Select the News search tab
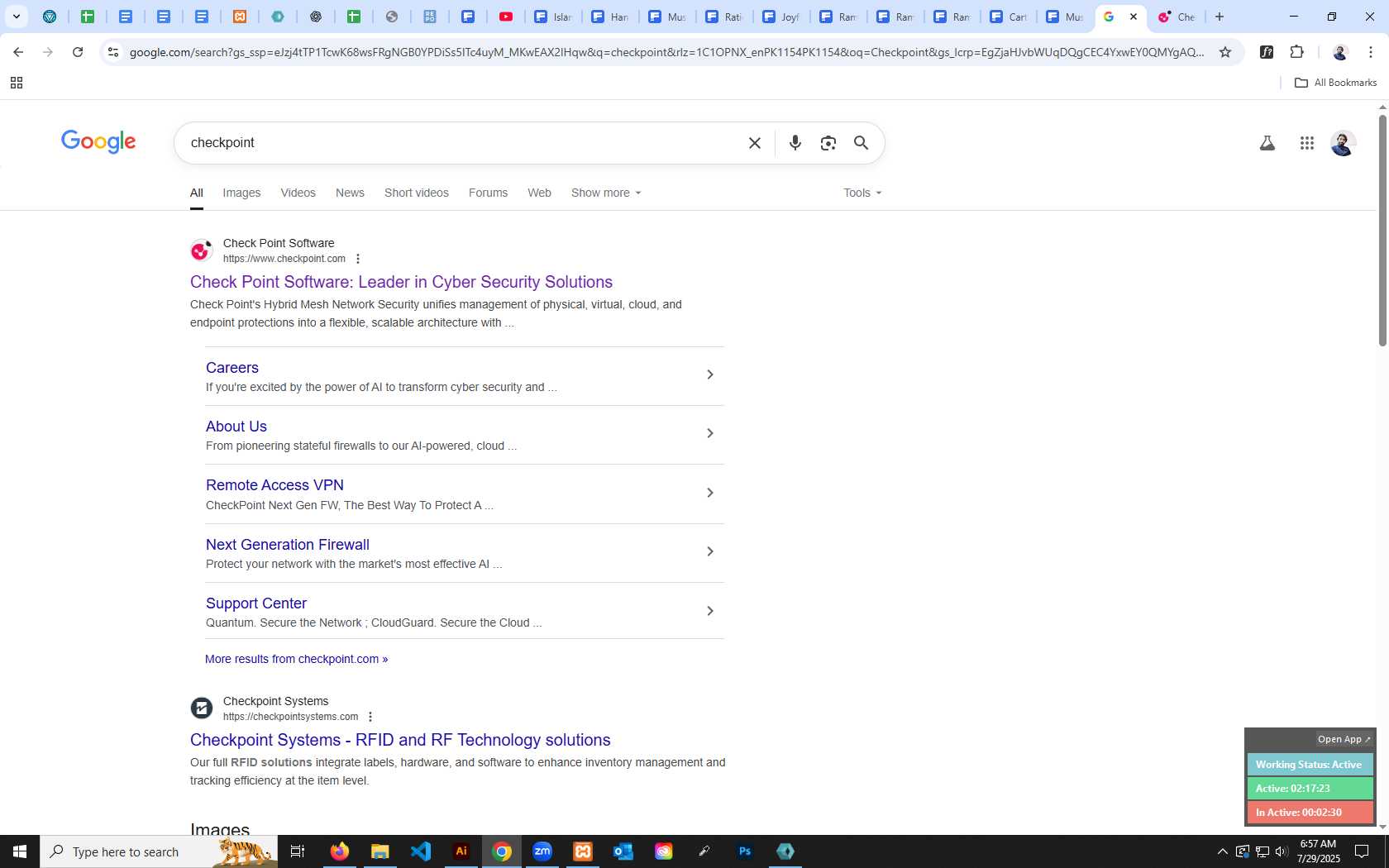The width and height of the screenshot is (1389, 868). click(x=350, y=193)
